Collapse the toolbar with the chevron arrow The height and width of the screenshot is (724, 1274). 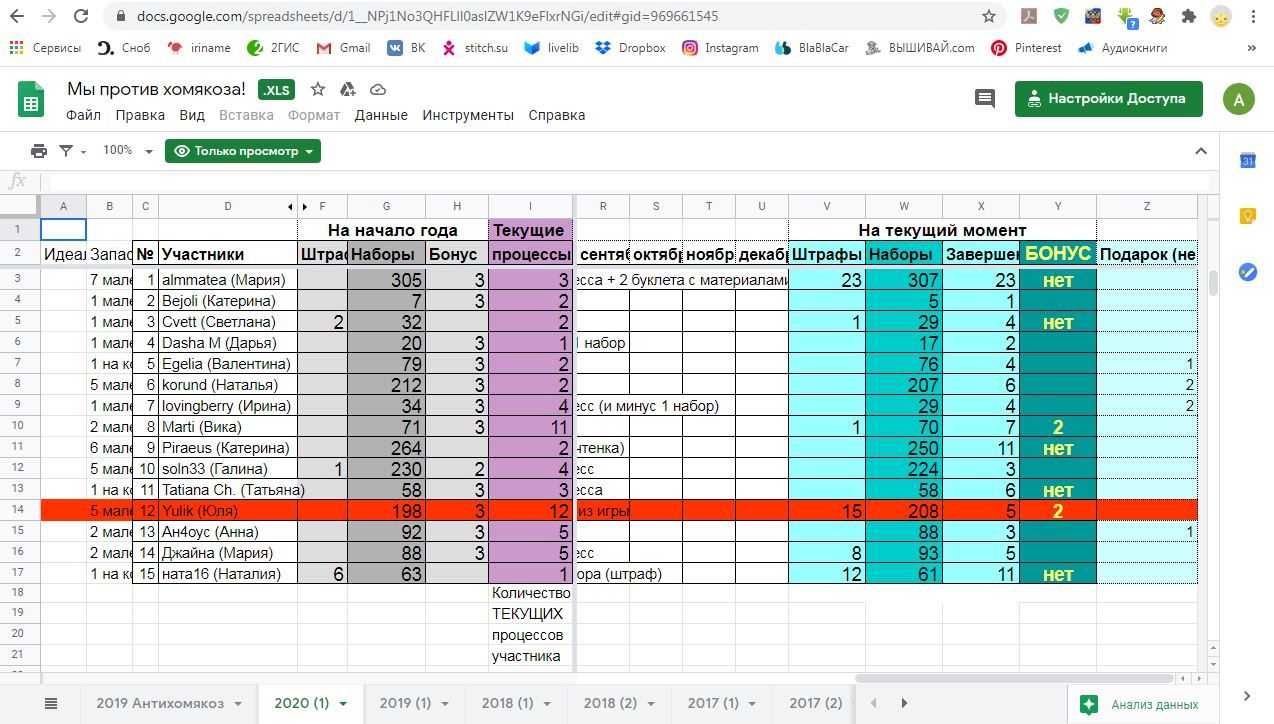1201,151
